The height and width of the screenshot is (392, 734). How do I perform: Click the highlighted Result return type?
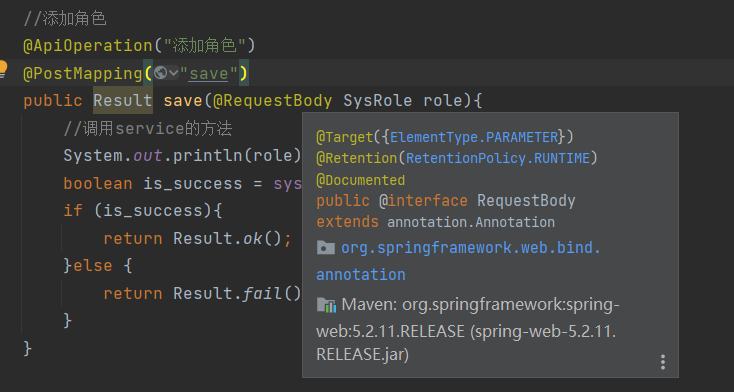[x=123, y=100]
